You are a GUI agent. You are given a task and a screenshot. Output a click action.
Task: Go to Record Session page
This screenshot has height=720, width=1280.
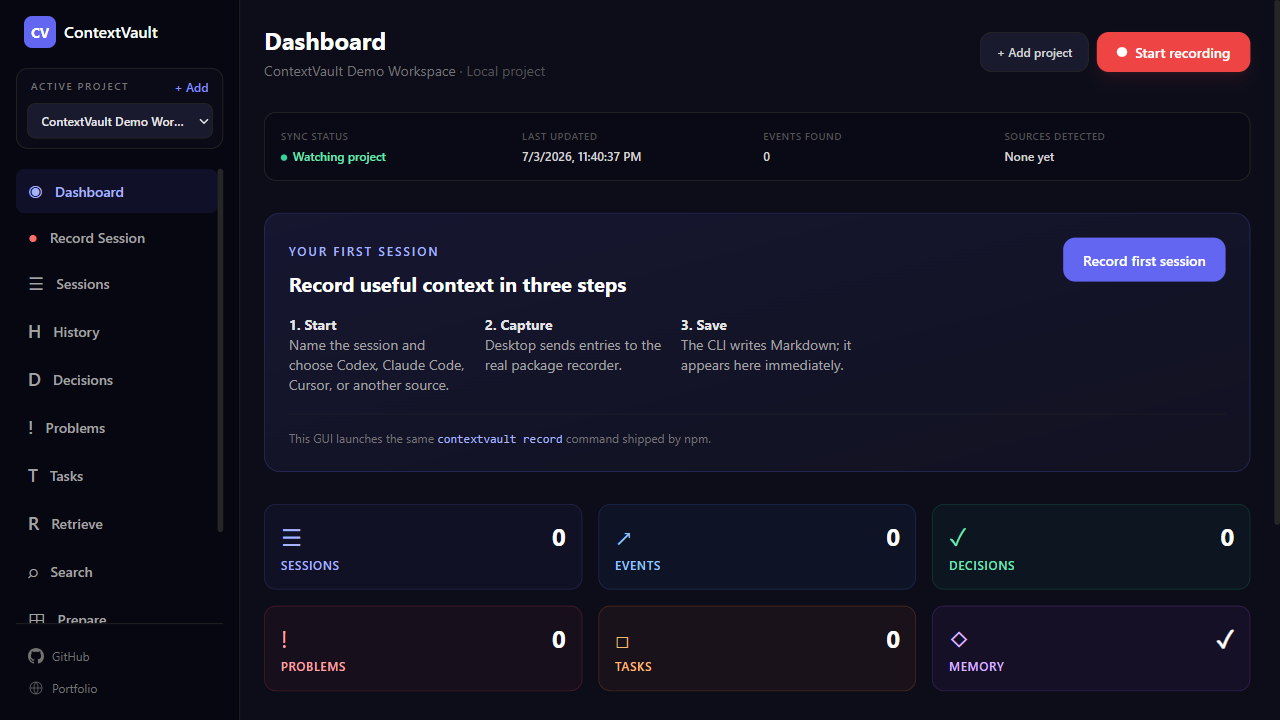tap(117, 238)
